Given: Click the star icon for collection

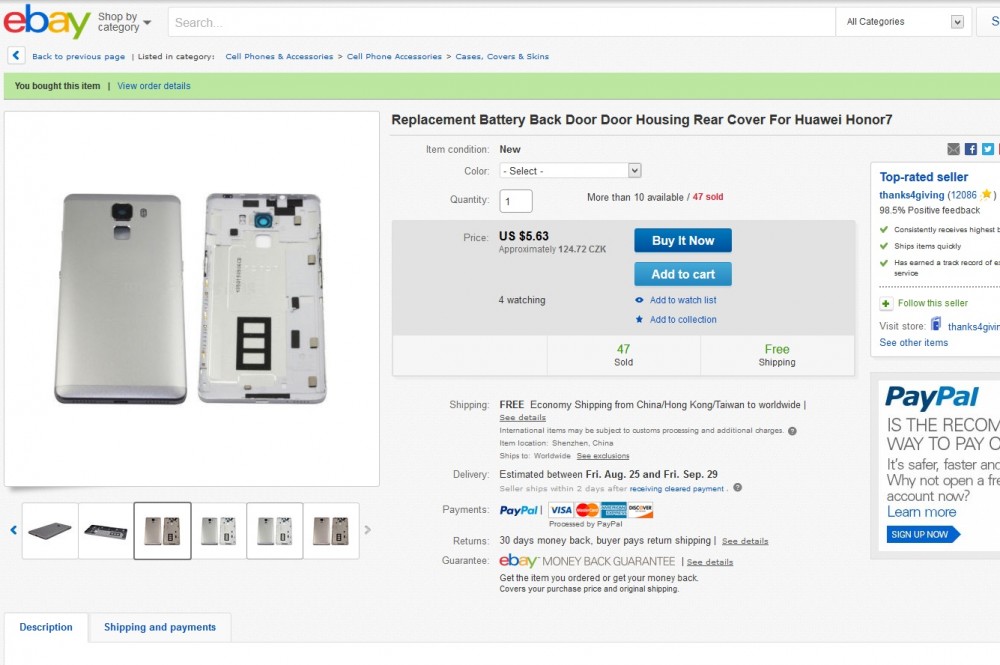Looking at the screenshot, I should [639, 320].
